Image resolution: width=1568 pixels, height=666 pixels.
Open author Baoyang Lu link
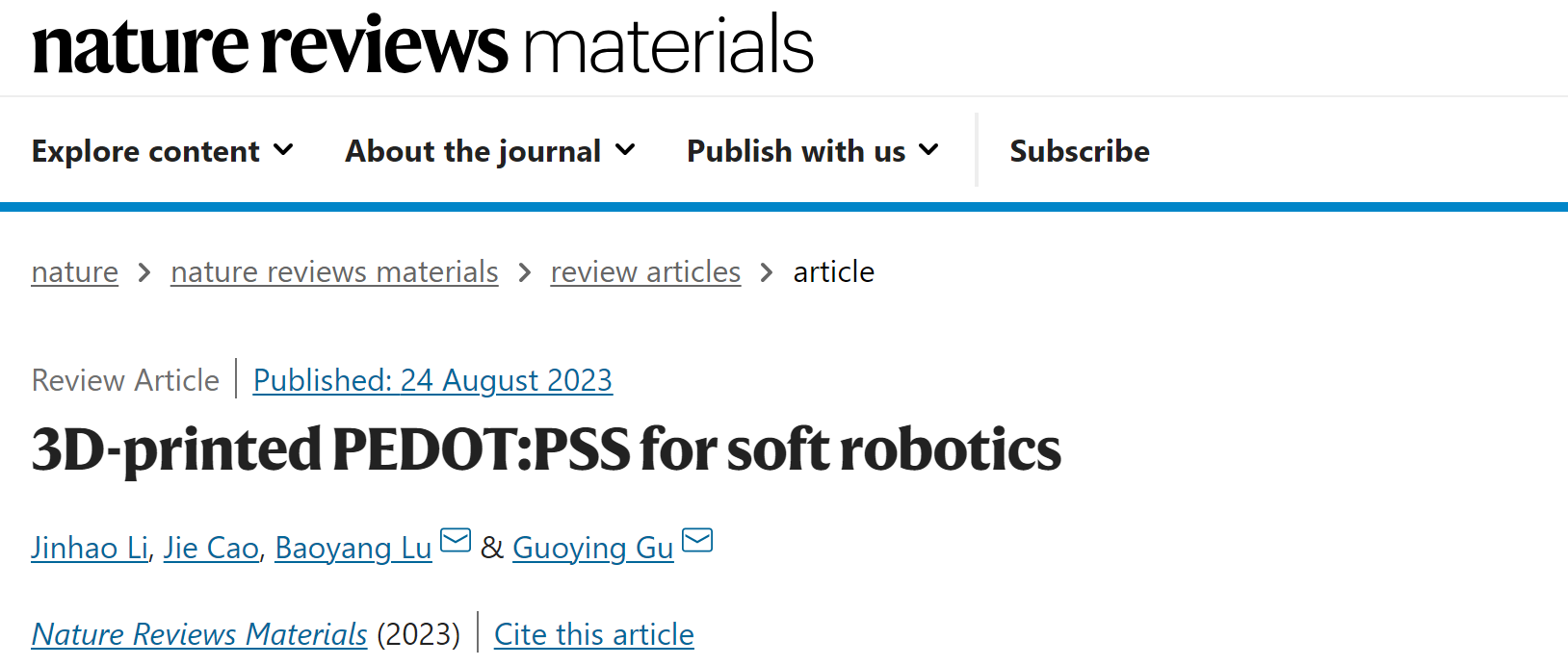(353, 548)
